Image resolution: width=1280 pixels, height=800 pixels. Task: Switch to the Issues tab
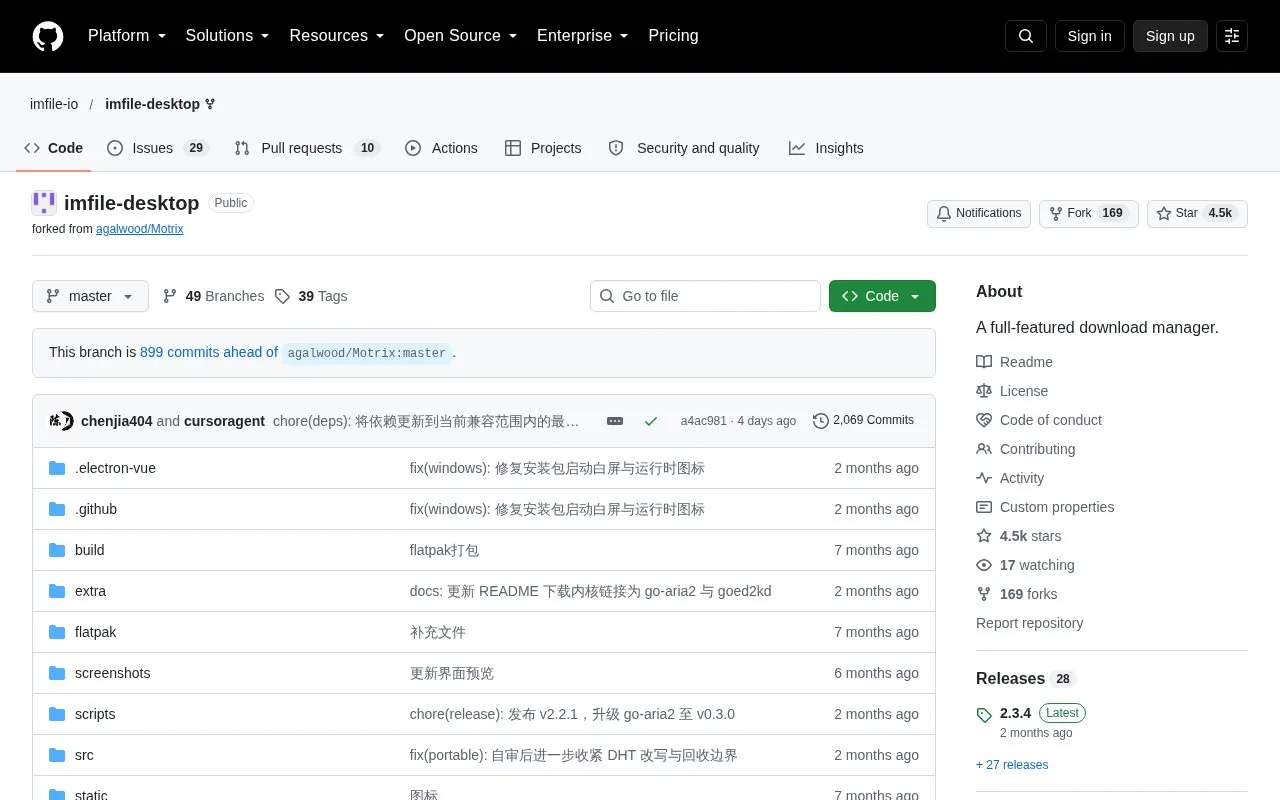(x=157, y=148)
